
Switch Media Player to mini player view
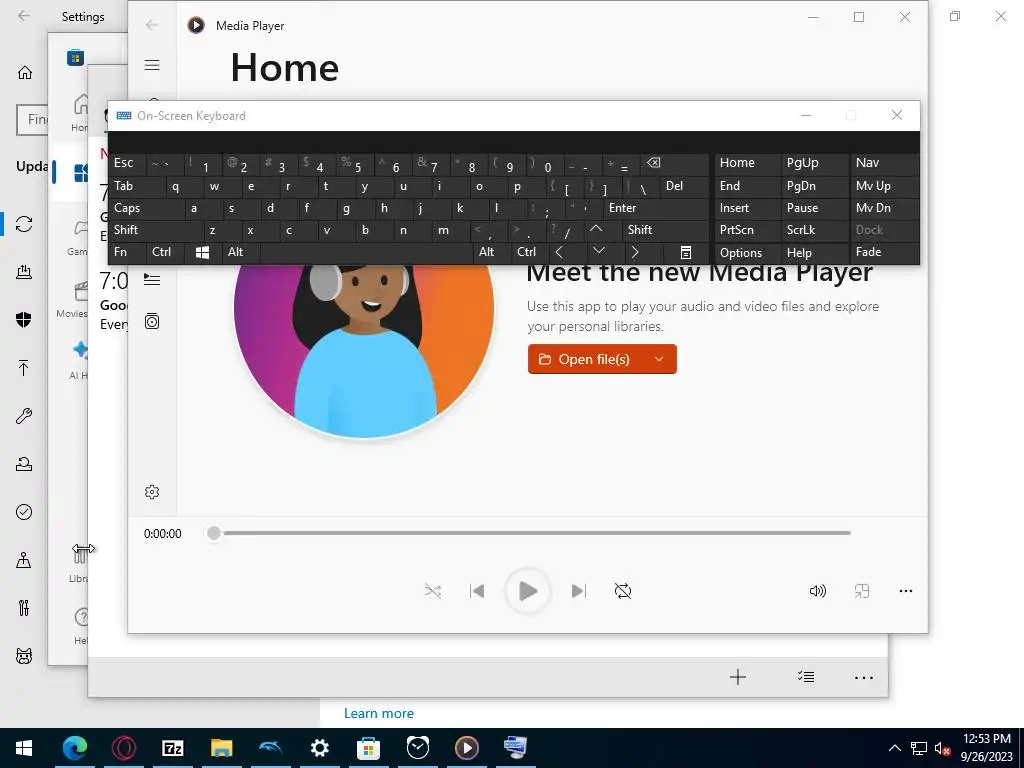[862, 592]
